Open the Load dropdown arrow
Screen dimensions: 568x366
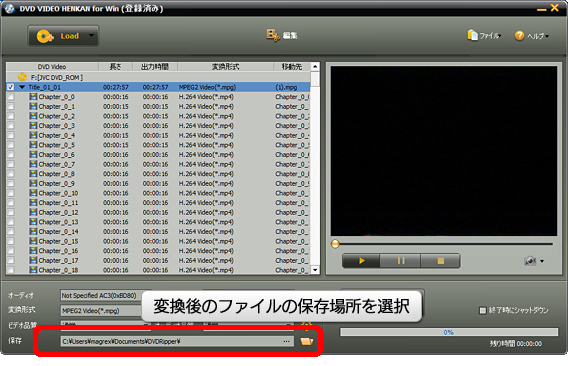click(x=92, y=36)
